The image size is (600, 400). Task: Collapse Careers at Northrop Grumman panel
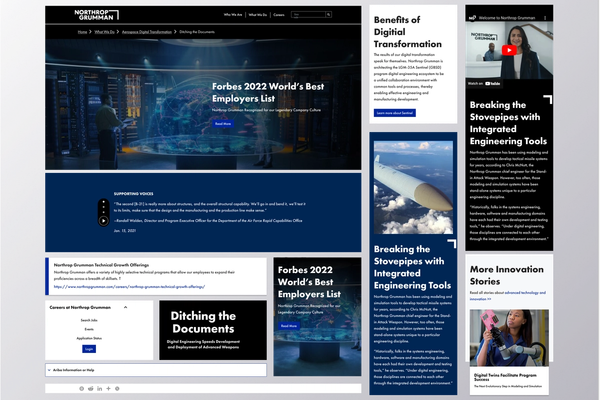click(125, 307)
